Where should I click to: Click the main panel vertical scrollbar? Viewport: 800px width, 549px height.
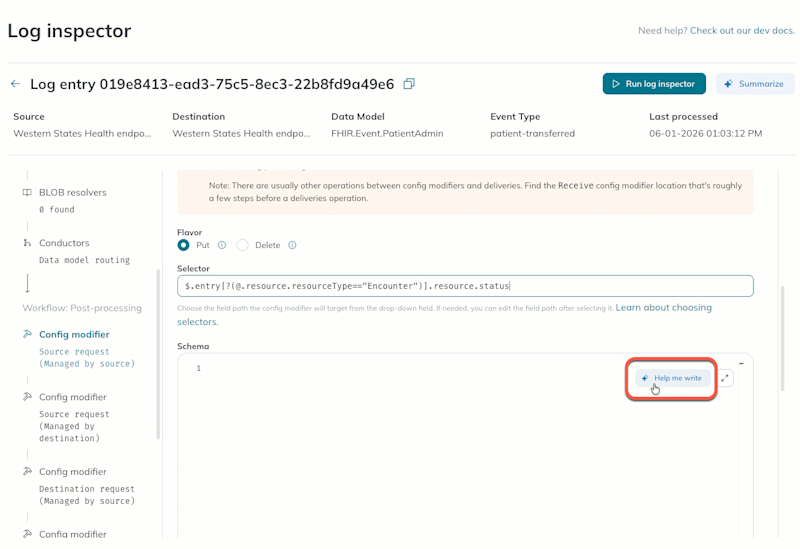(782, 338)
